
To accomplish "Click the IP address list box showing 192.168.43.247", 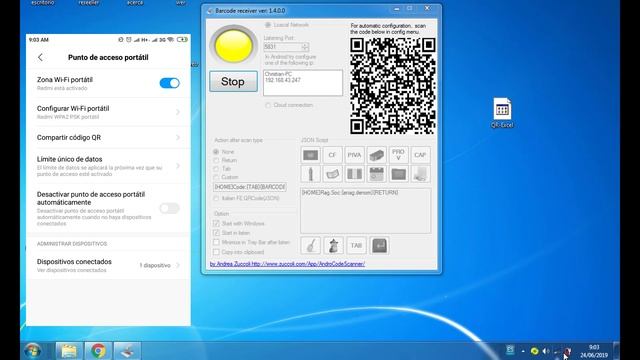I will pyautogui.click(x=303, y=83).
